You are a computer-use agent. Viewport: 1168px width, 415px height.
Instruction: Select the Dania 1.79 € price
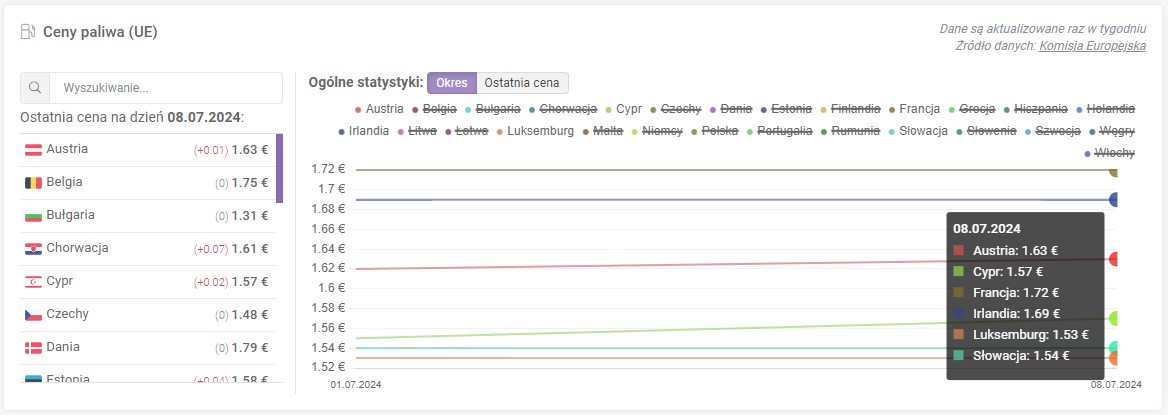click(x=250, y=348)
